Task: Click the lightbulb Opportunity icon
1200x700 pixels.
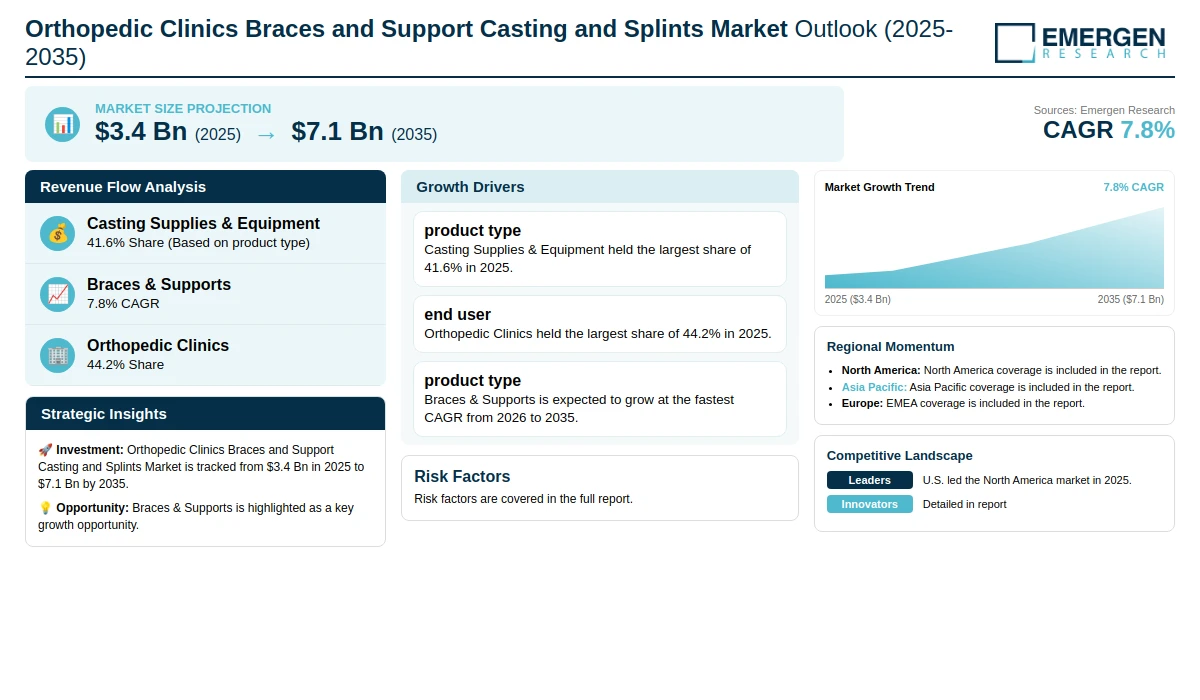Action: coord(45,508)
